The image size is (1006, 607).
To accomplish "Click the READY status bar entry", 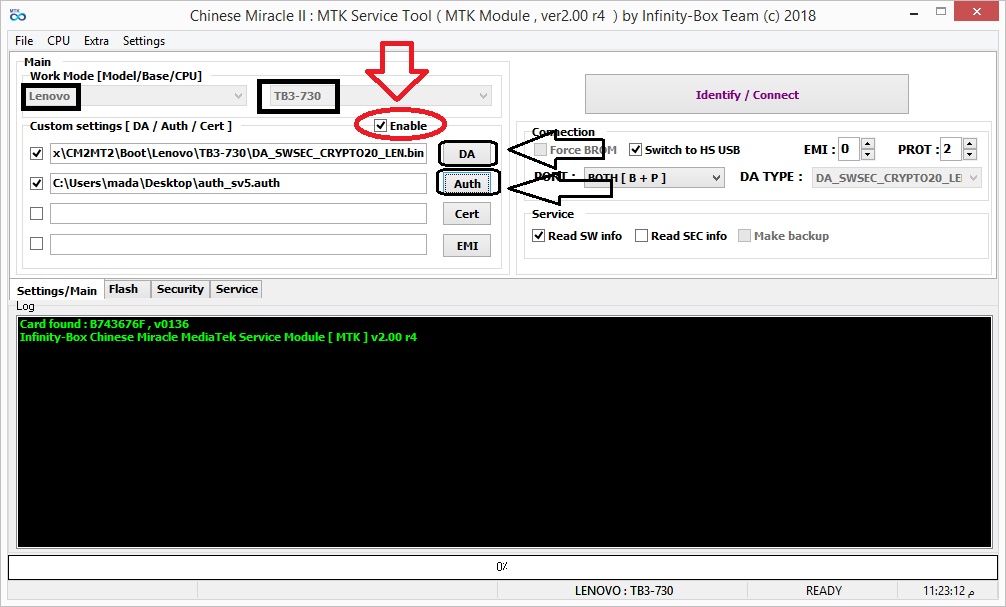I will click(x=824, y=590).
